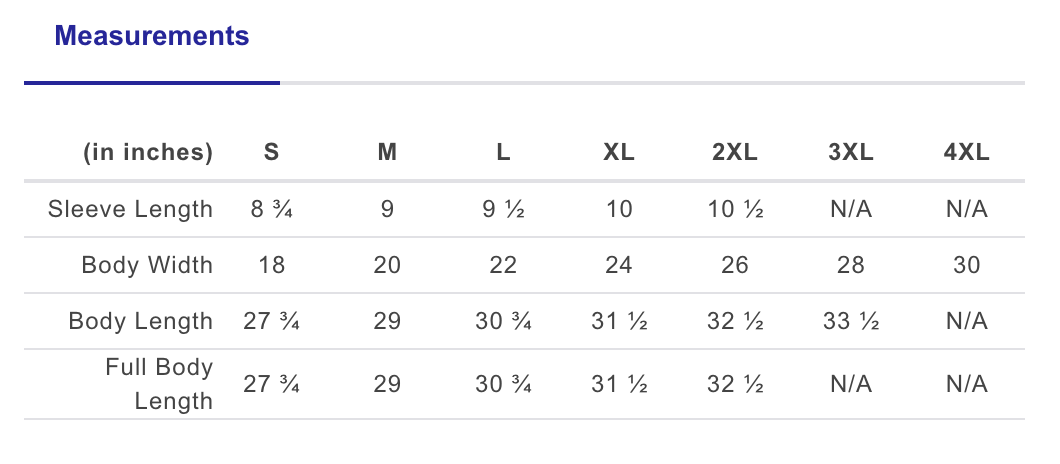1060x464 pixels.
Task: Click Sleeve Length value 10 ½ for 2XL
Action: click(735, 209)
